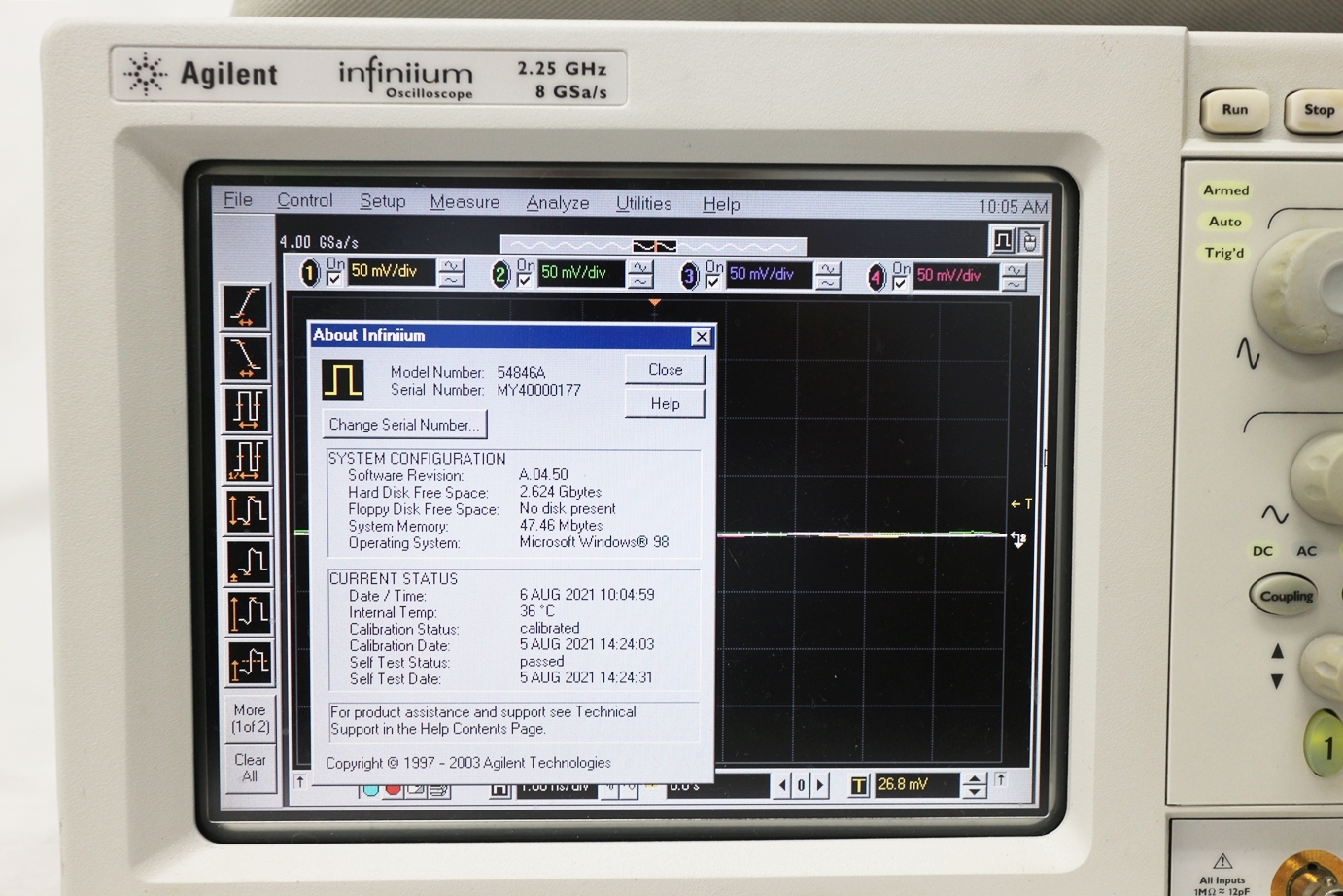The width and height of the screenshot is (1343, 896).
Task: Select the period measurement icon
Action: pos(246,408)
